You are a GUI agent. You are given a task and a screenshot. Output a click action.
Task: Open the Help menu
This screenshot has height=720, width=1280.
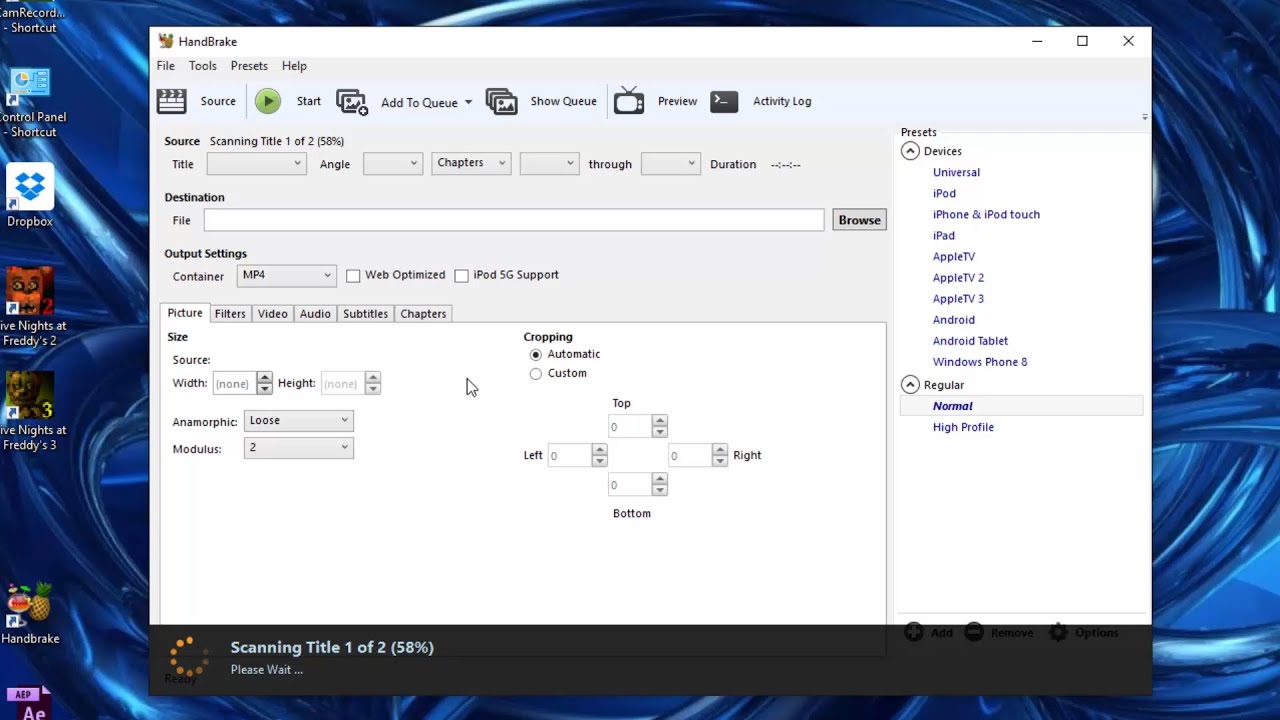(294, 66)
